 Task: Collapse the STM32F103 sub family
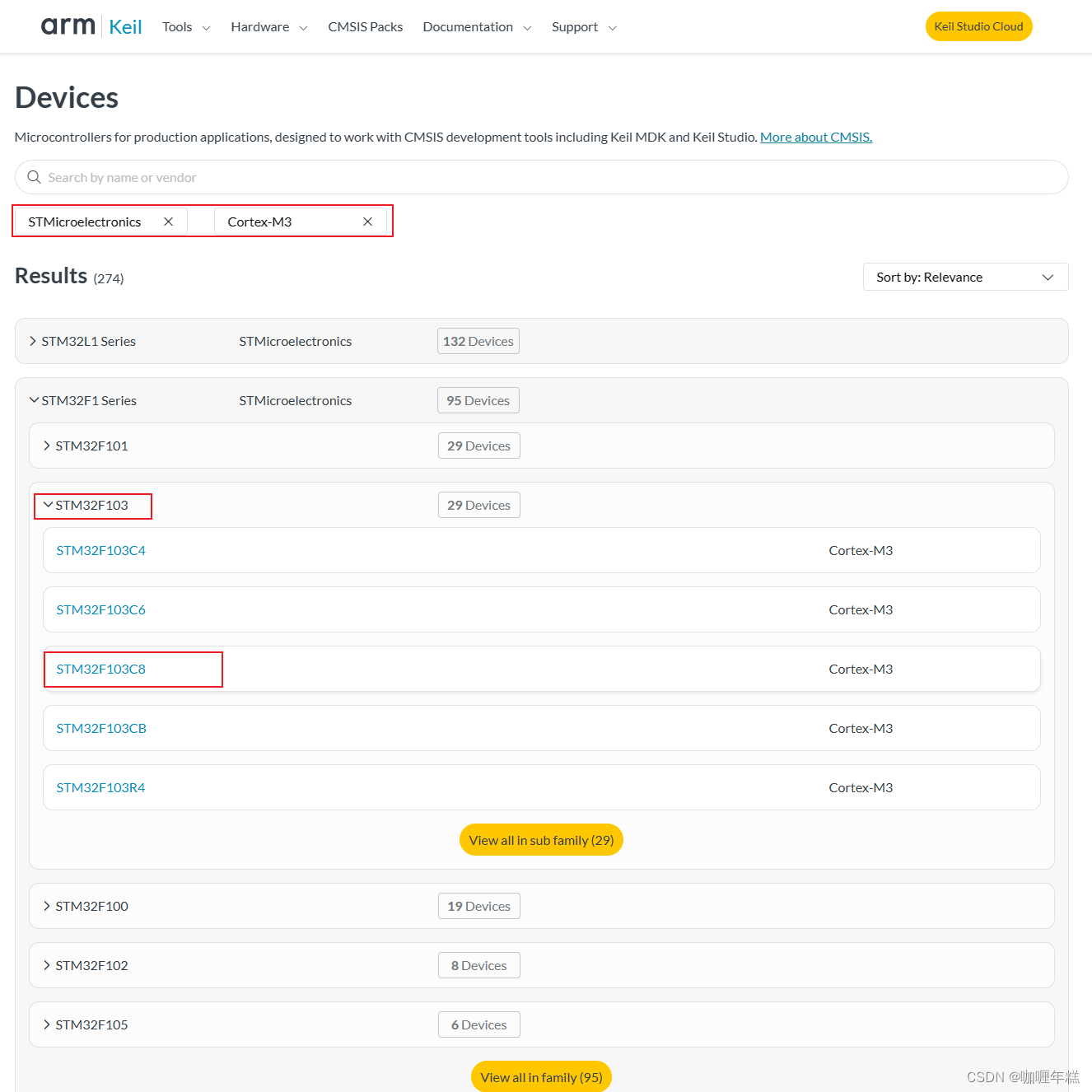click(x=542, y=505)
